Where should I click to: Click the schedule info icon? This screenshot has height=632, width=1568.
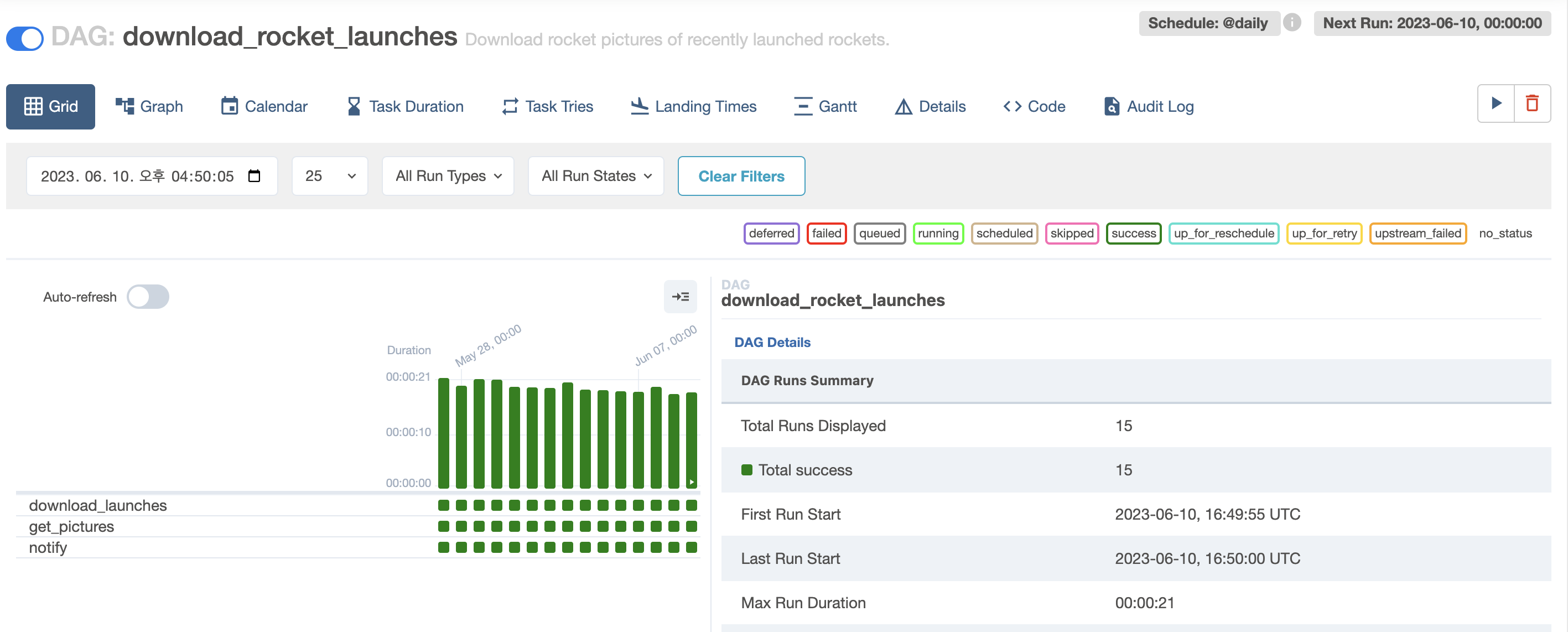(1292, 23)
